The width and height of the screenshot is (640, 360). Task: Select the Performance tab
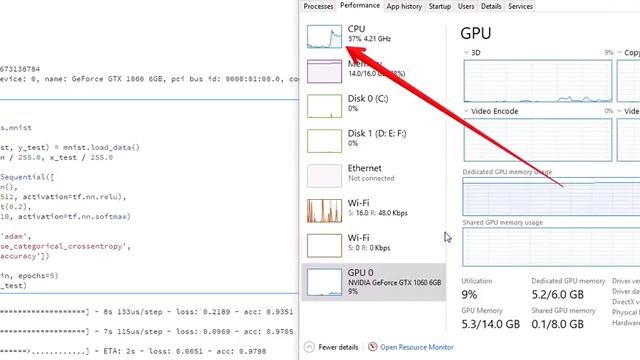[360, 6]
